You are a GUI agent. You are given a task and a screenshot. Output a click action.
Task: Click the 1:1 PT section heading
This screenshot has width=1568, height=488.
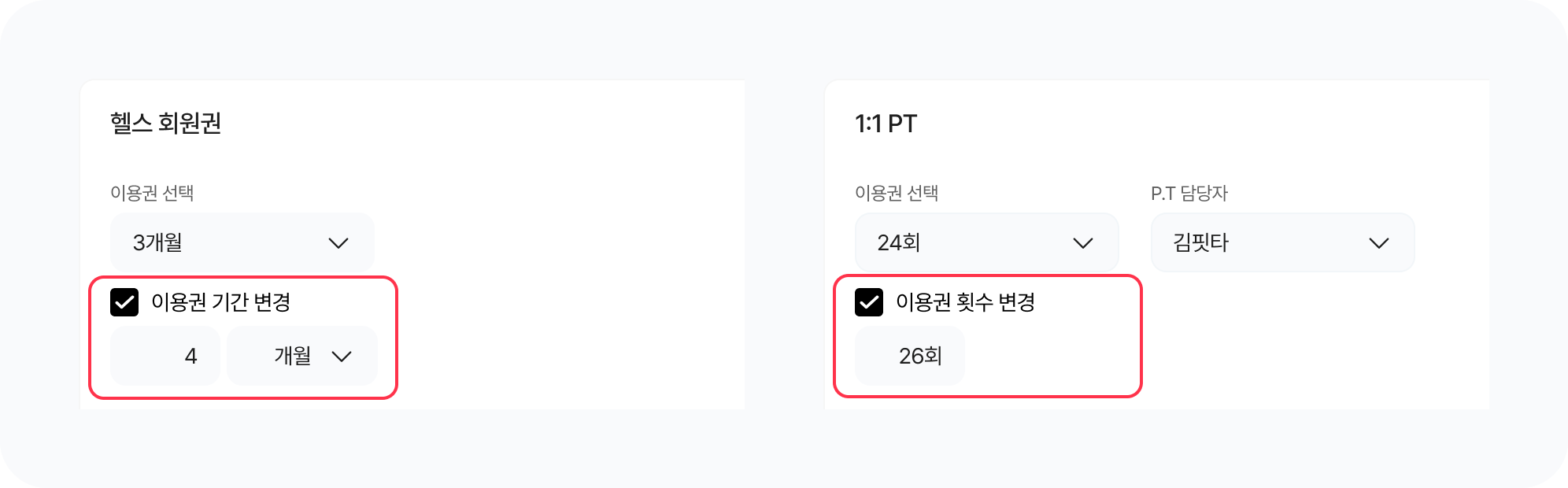(886, 124)
